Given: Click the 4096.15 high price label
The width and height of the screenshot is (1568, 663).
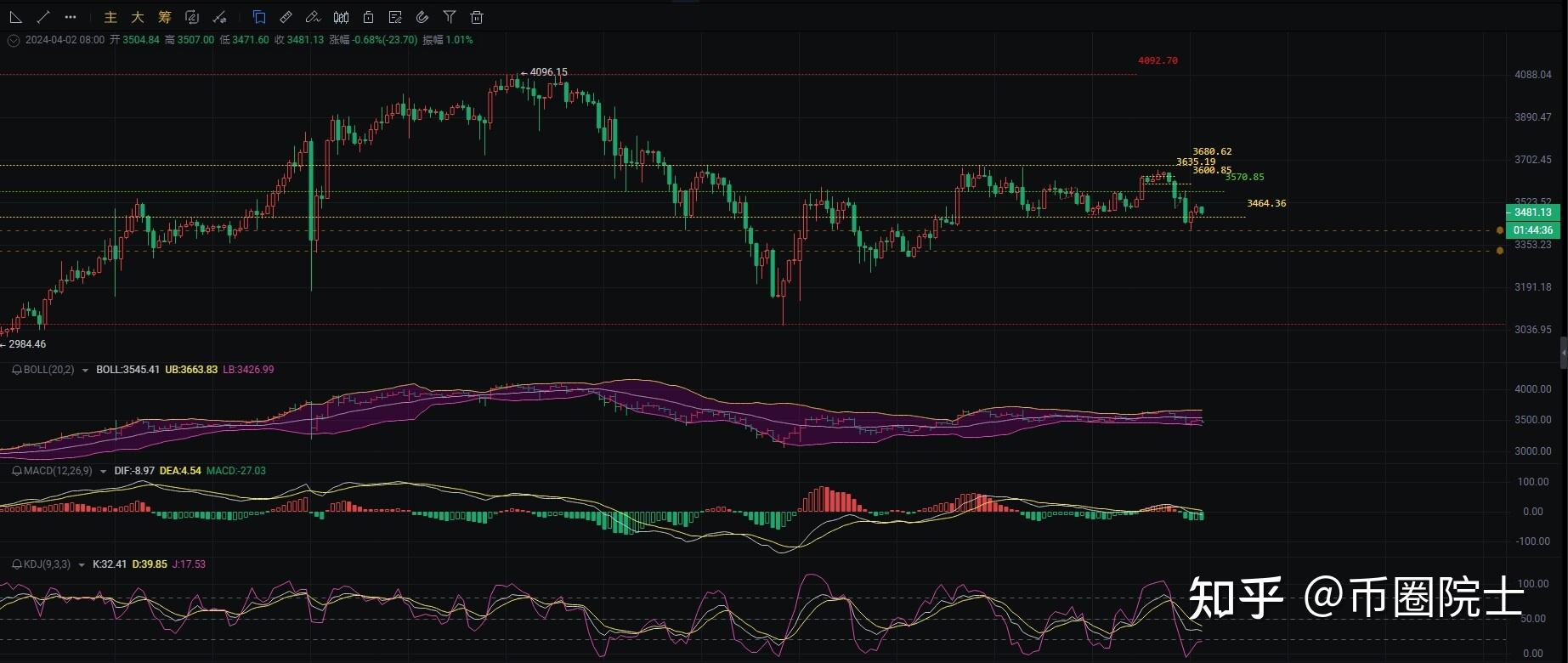Looking at the screenshot, I should [x=548, y=72].
